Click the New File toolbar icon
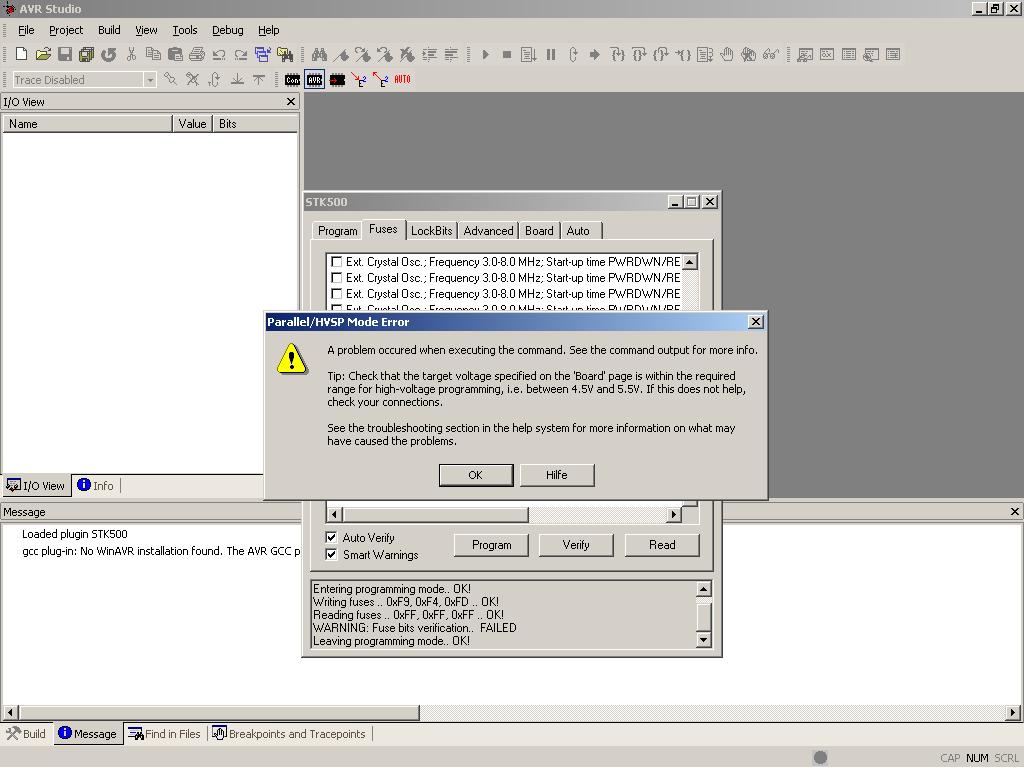Image resolution: width=1024 pixels, height=768 pixels. 21,54
